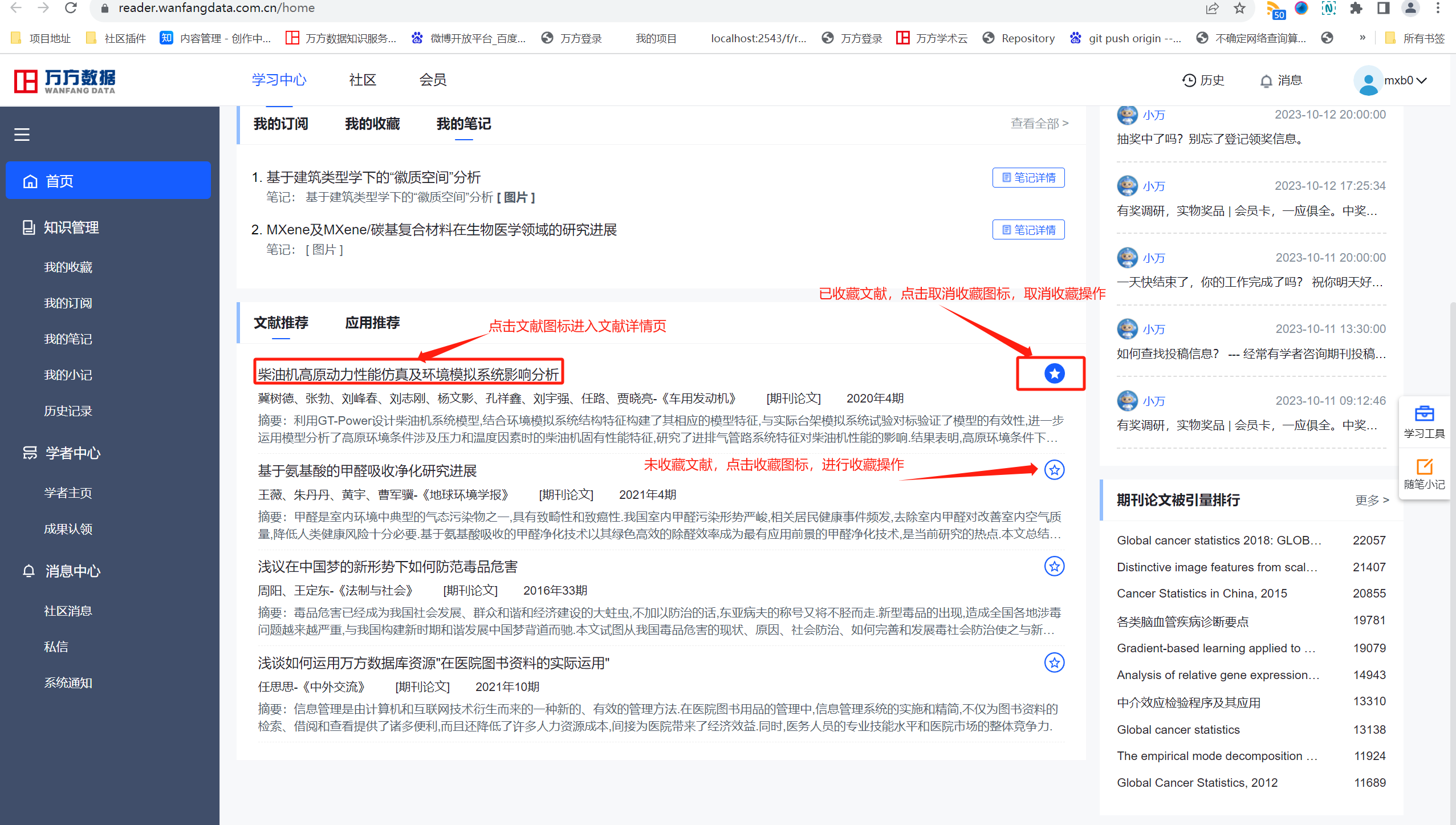This screenshot has height=825, width=1456.
Task: Switch to 我的收藏 tab
Action: [x=372, y=124]
